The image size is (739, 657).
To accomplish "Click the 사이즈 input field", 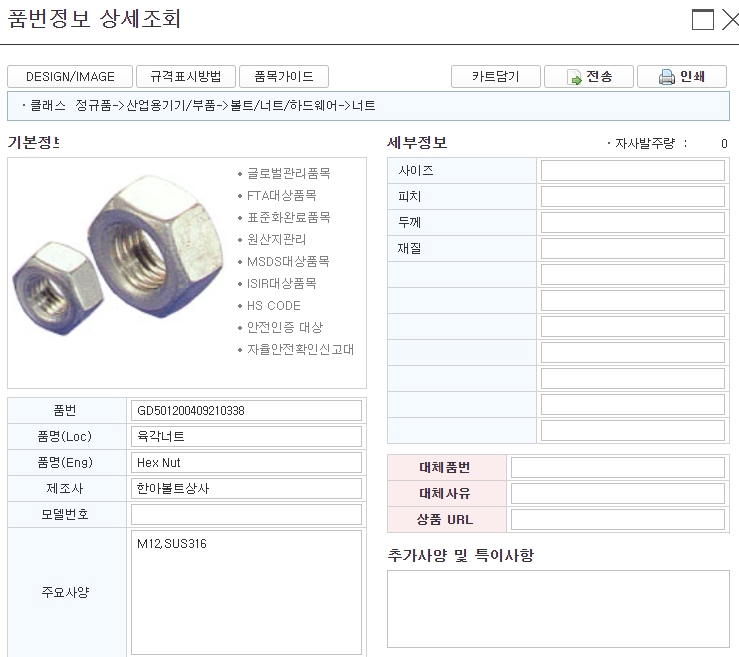I will (632, 171).
